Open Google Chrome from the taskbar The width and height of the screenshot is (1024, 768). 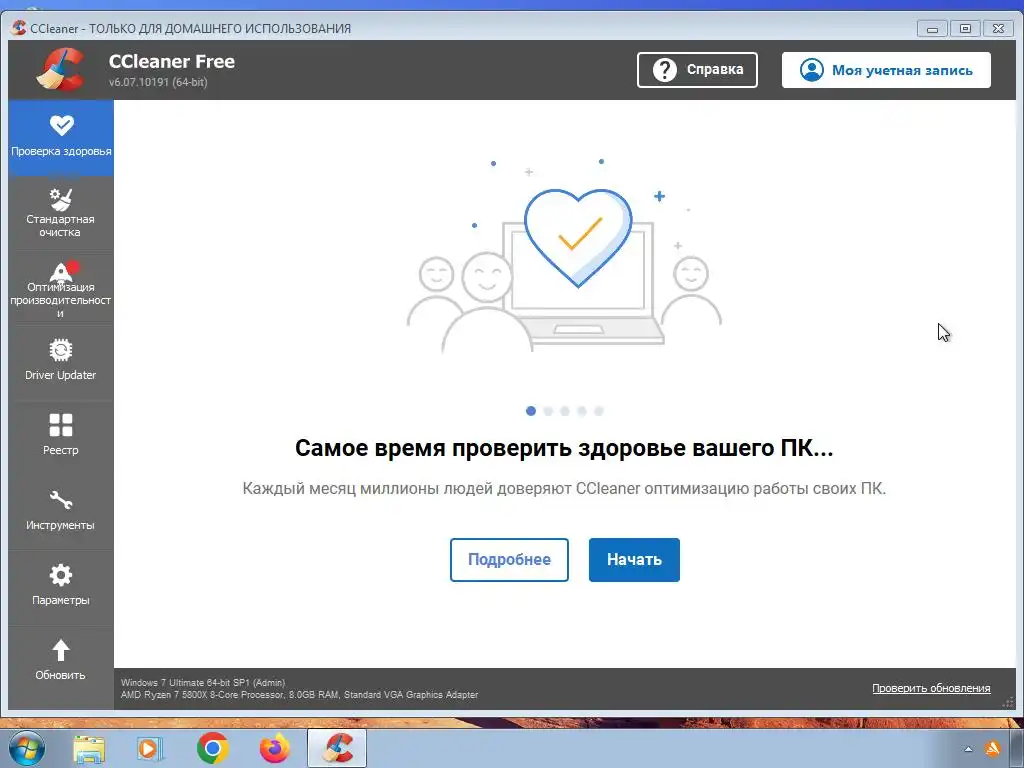click(212, 748)
